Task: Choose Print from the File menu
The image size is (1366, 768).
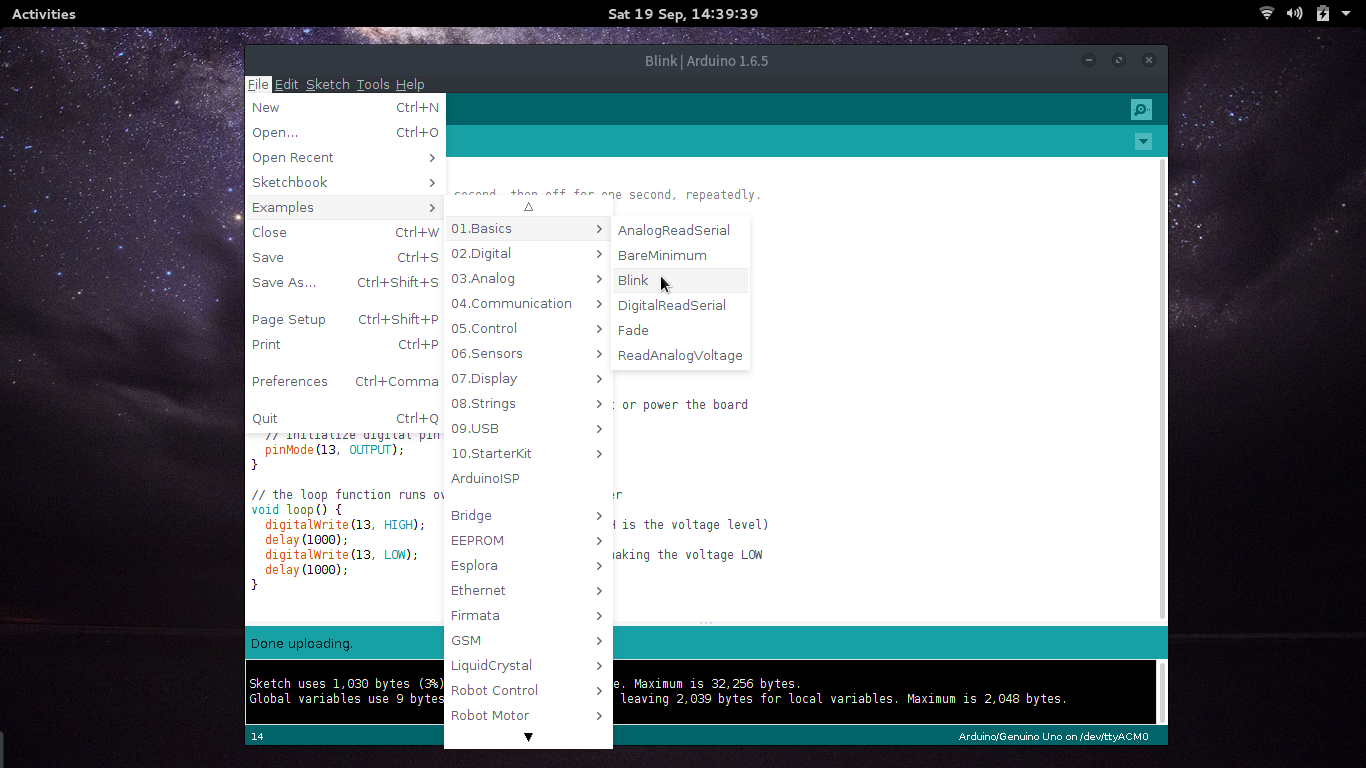Action: coord(345,345)
